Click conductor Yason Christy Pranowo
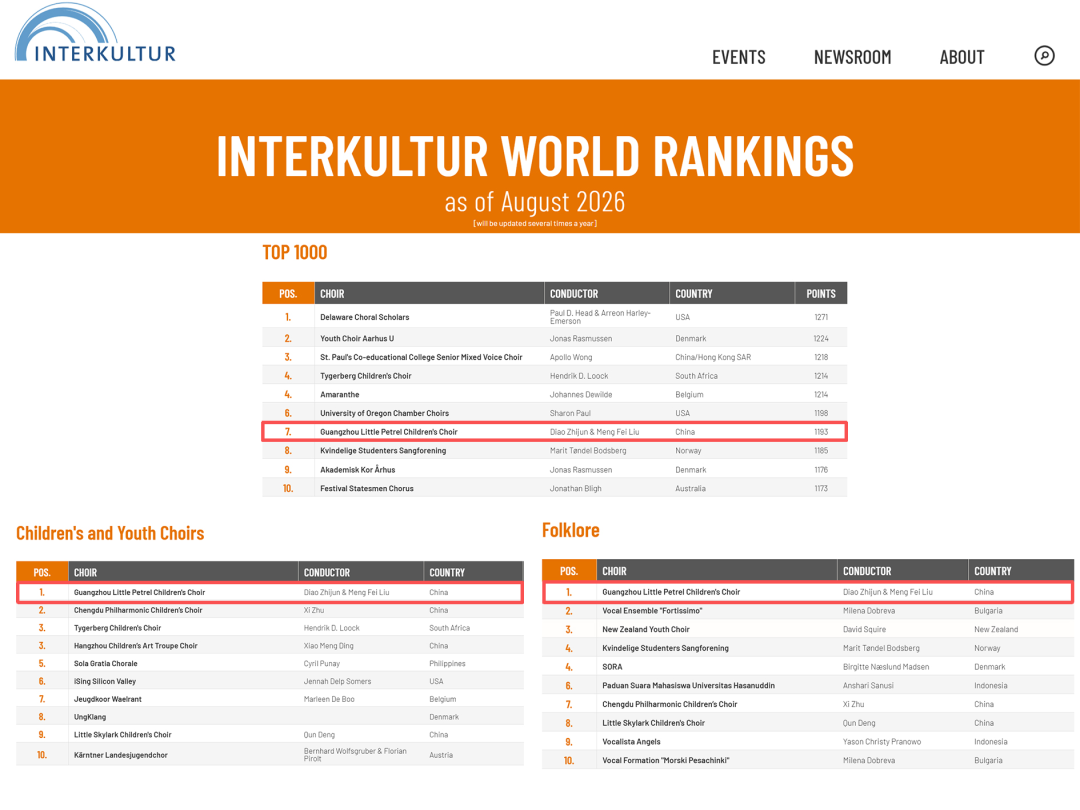 (x=882, y=742)
